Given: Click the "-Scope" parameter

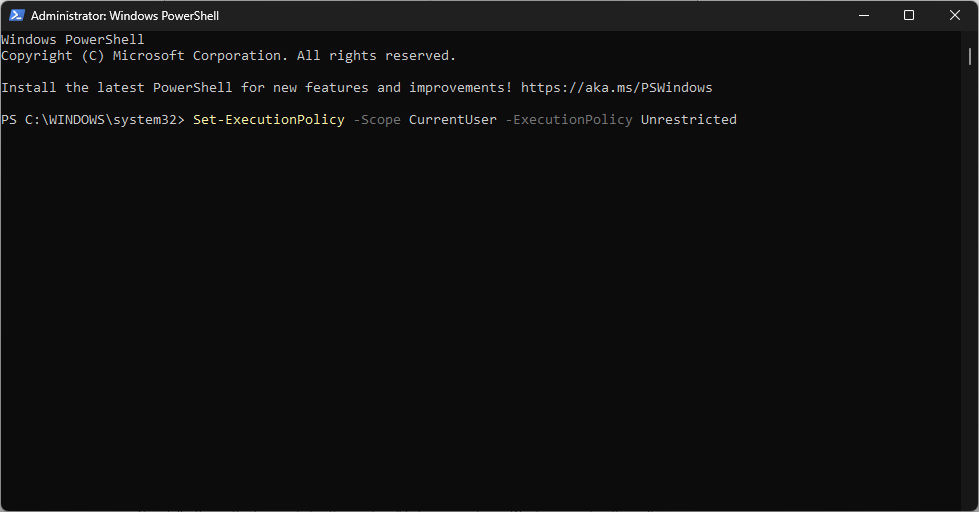Looking at the screenshot, I should [377, 120].
